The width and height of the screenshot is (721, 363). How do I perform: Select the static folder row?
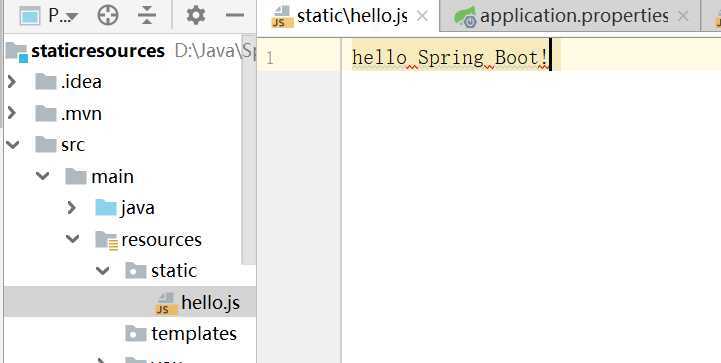130,271
